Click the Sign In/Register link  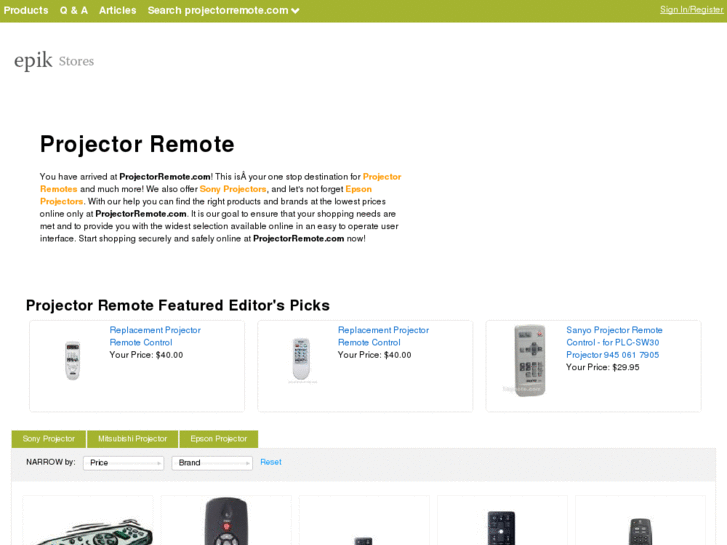pos(691,10)
